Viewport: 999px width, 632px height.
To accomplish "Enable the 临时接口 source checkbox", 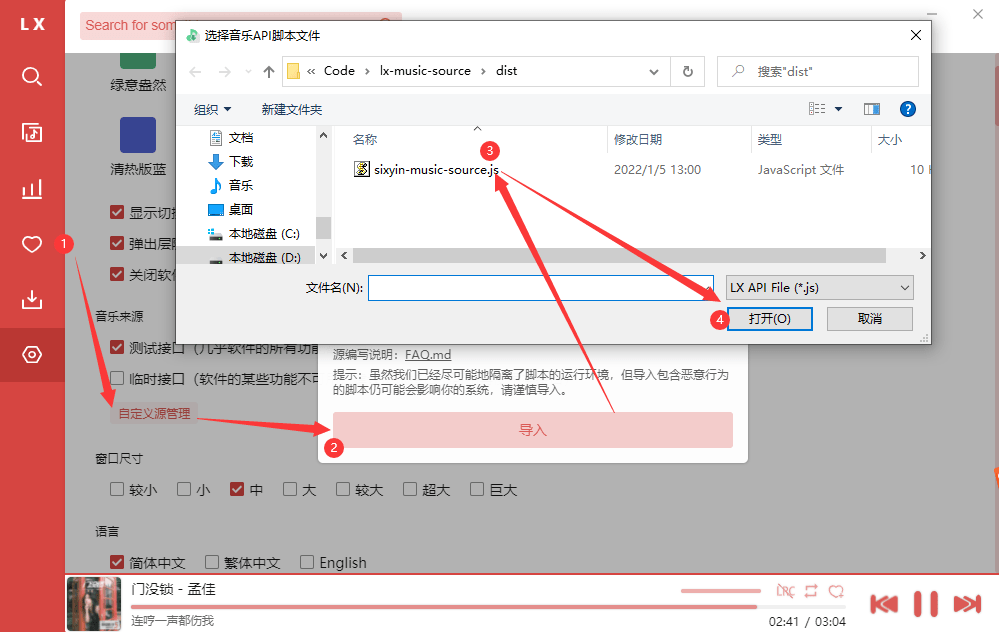I will (x=117, y=377).
